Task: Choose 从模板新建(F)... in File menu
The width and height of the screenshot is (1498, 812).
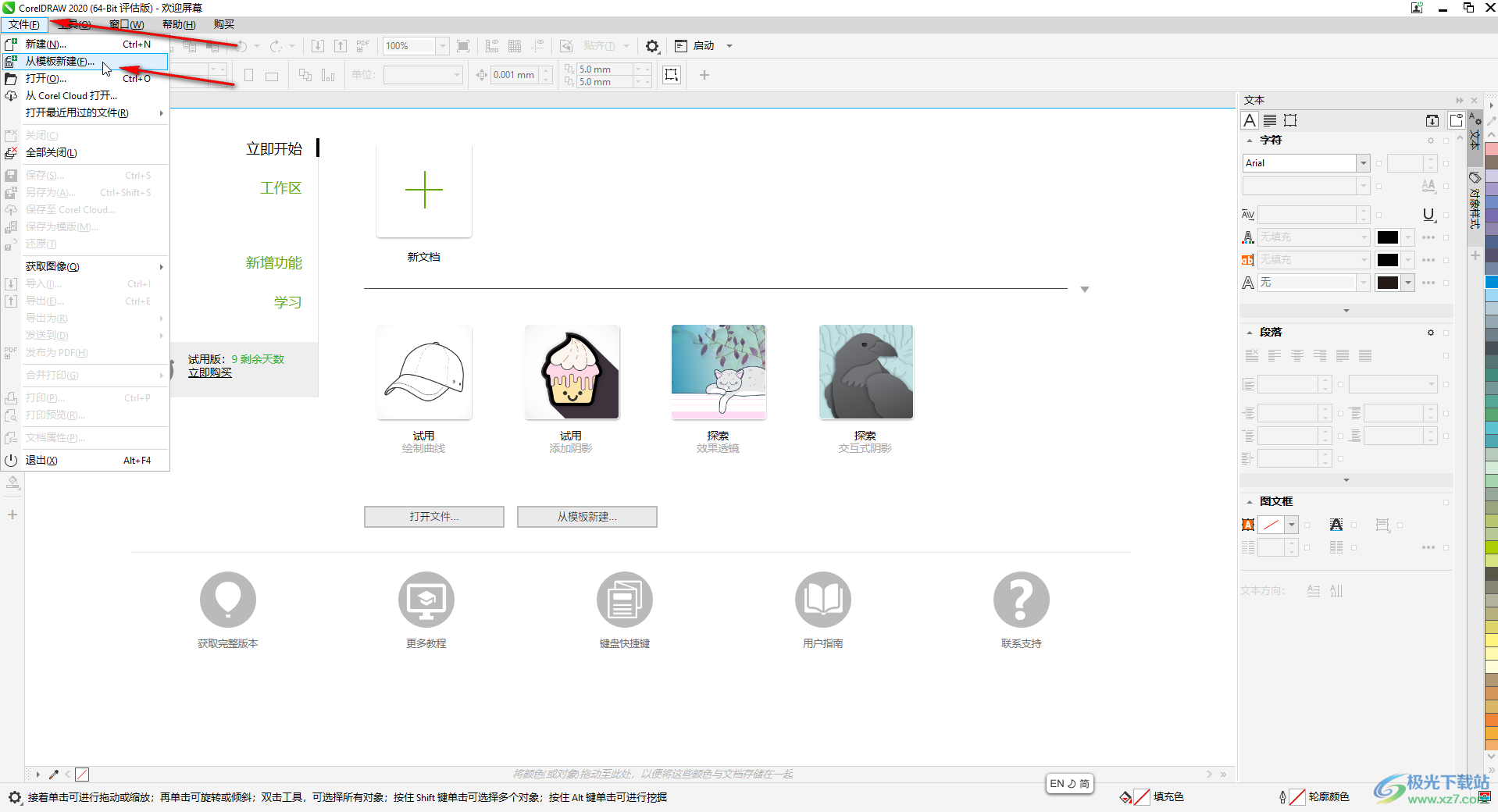Action: point(85,62)
